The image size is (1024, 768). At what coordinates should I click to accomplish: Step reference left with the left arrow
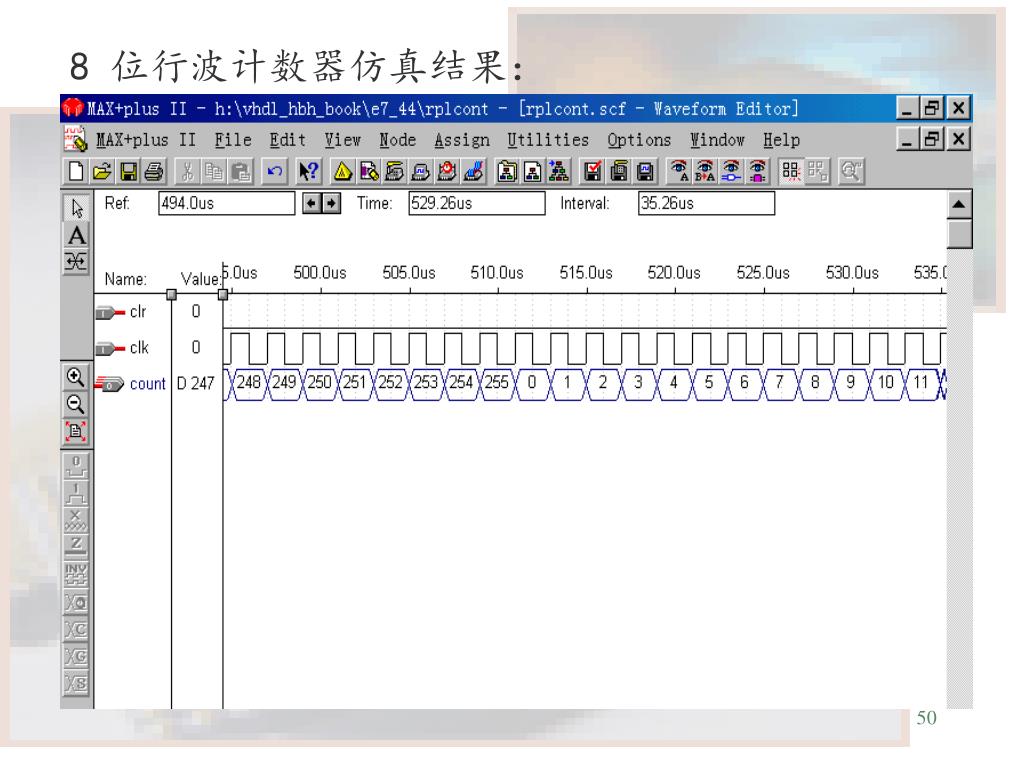[x=312, y=204]
